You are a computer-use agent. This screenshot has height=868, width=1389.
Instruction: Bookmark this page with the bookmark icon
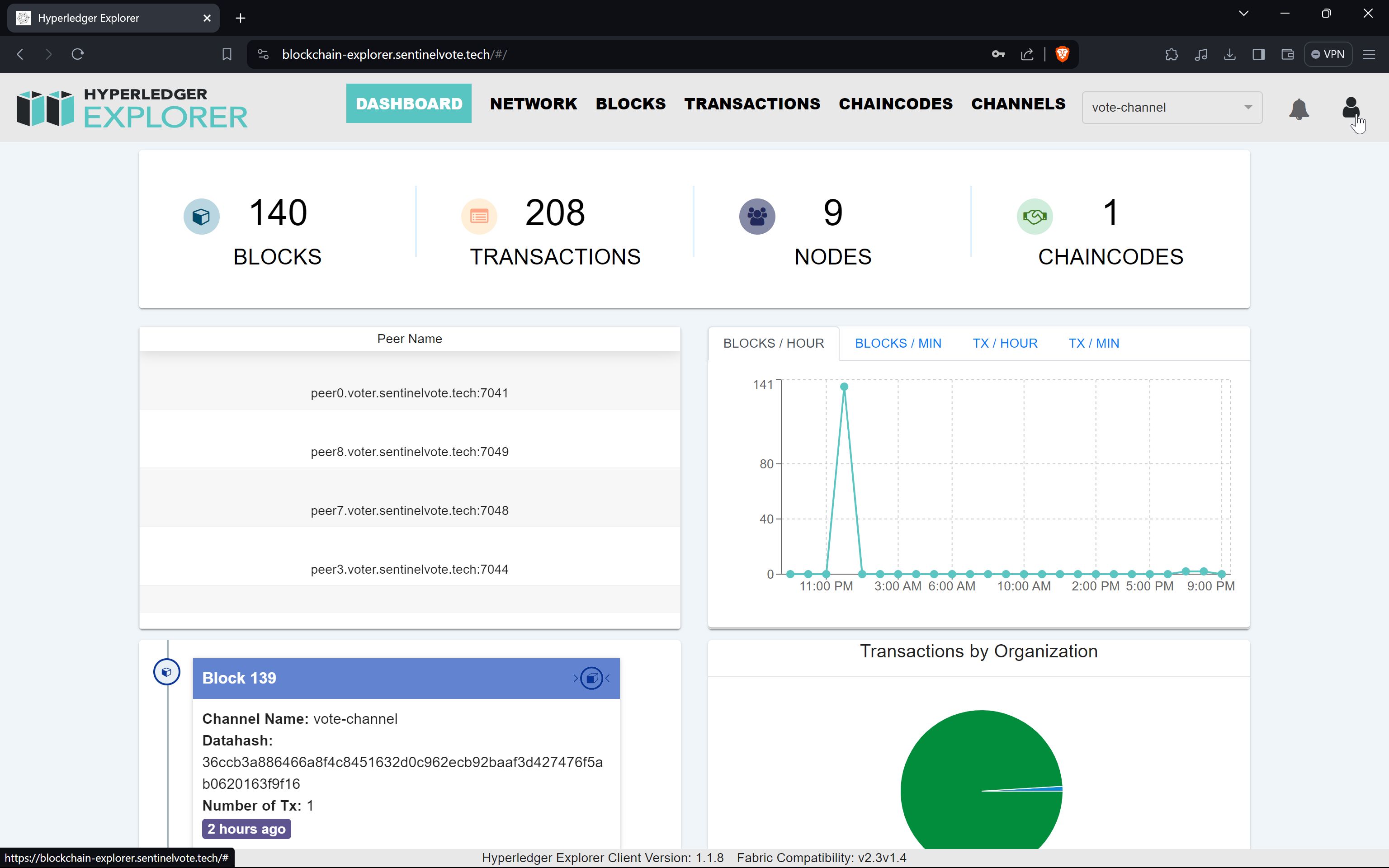point(227,54)
